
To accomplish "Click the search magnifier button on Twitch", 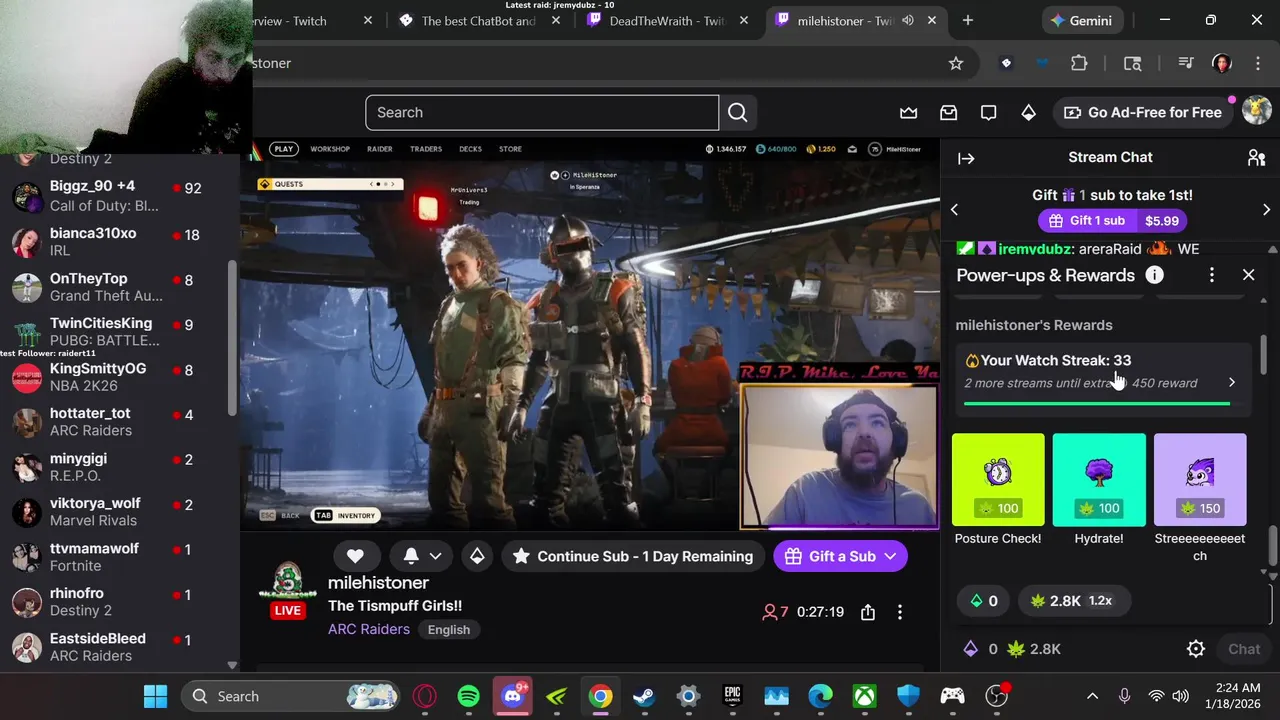I will click(x=738, y=113).
